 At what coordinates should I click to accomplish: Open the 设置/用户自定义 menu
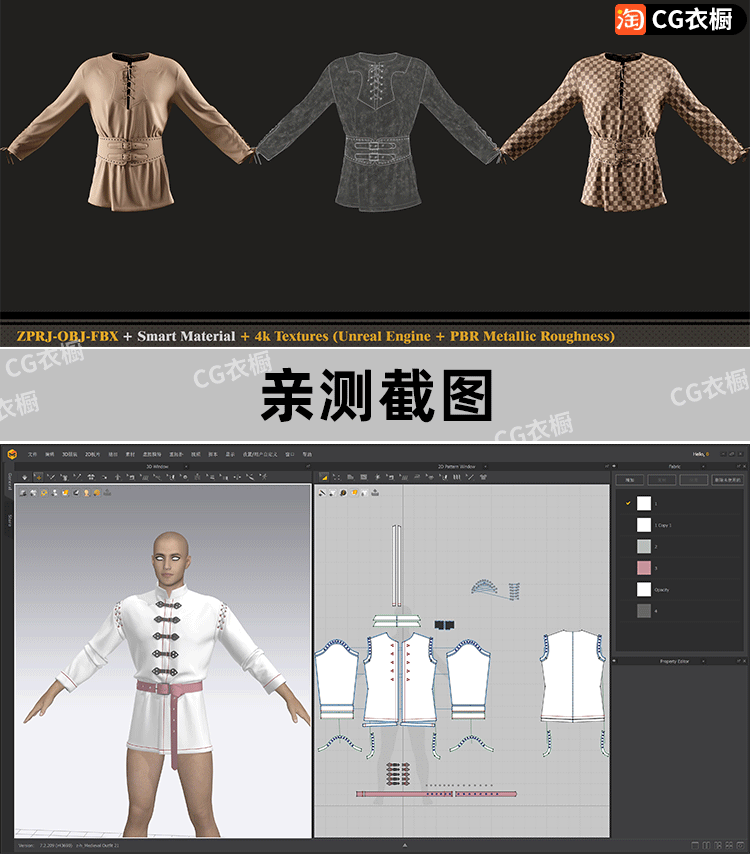coord(260,454)
